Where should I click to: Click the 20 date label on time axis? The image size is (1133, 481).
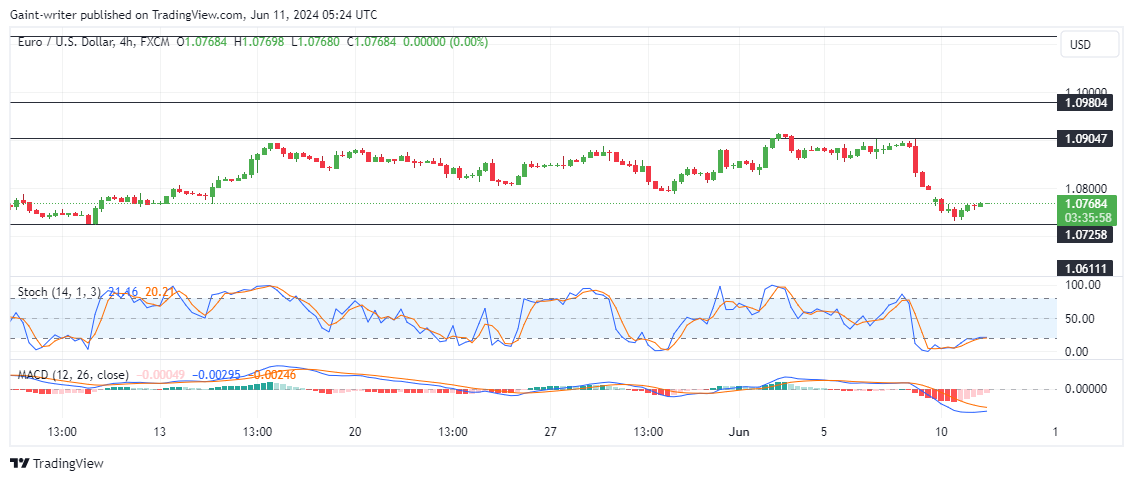pyautogui.click(x=355, y=432)
